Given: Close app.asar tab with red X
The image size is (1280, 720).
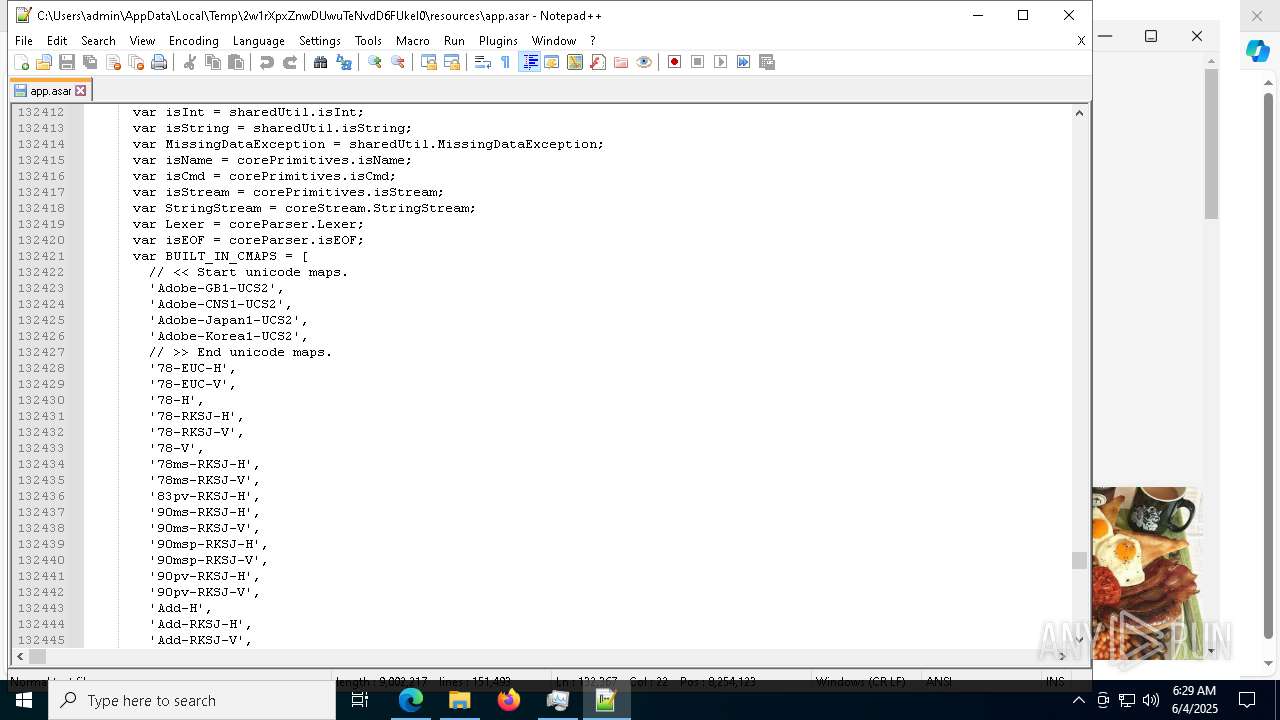Looking at the screenshot, I should (x=81, y=91).
